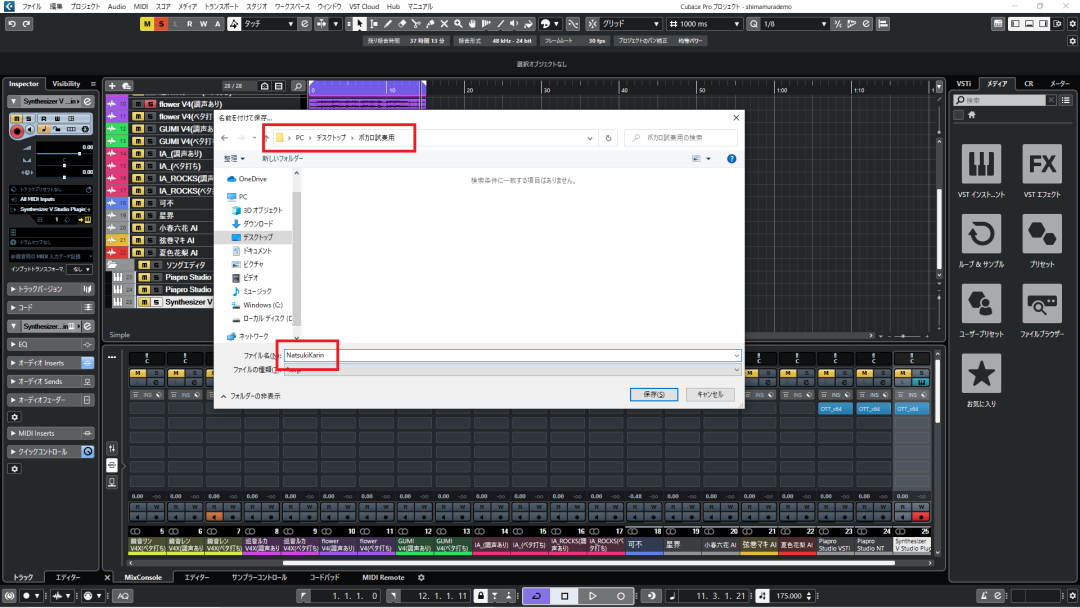Expand the MIDI Inserts inspector section
The width and height of the screenshot is (1080, 608).
[x=50, y=433]
